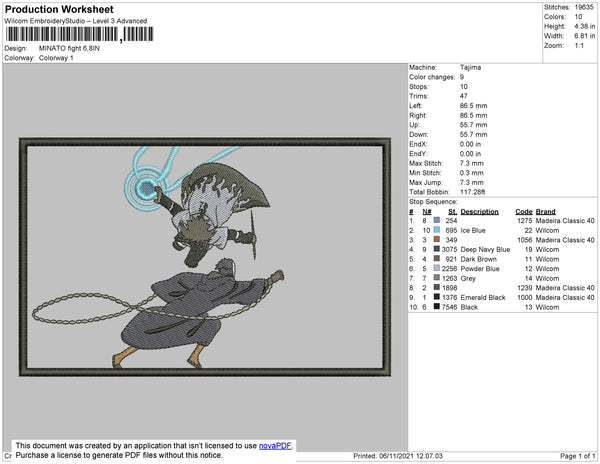
Task: Click the 'Stop Sequence:' label
Action: 433,202
